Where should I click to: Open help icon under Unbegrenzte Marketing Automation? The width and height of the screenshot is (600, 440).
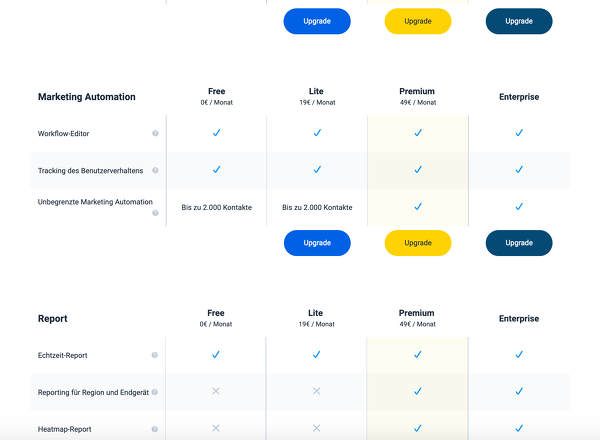(x=155, y=213)
